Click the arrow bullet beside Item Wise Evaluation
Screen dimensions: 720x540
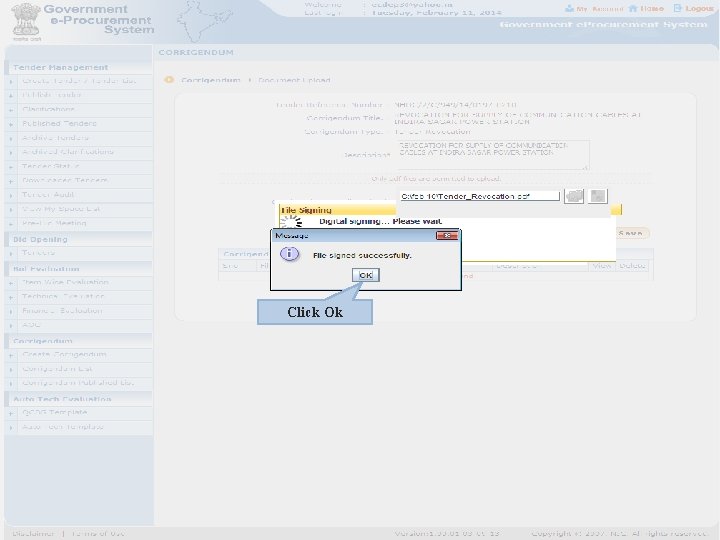[11, 283]
